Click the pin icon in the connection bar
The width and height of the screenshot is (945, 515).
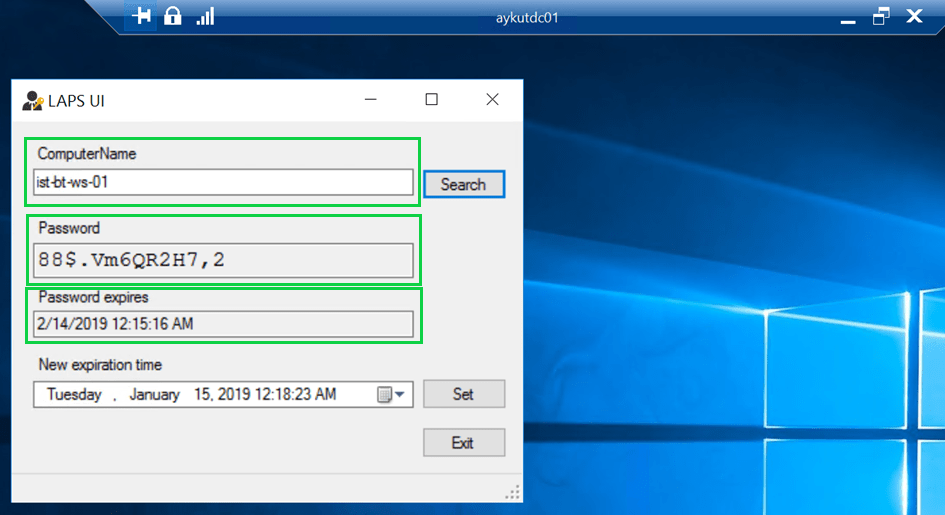[141, 16]
